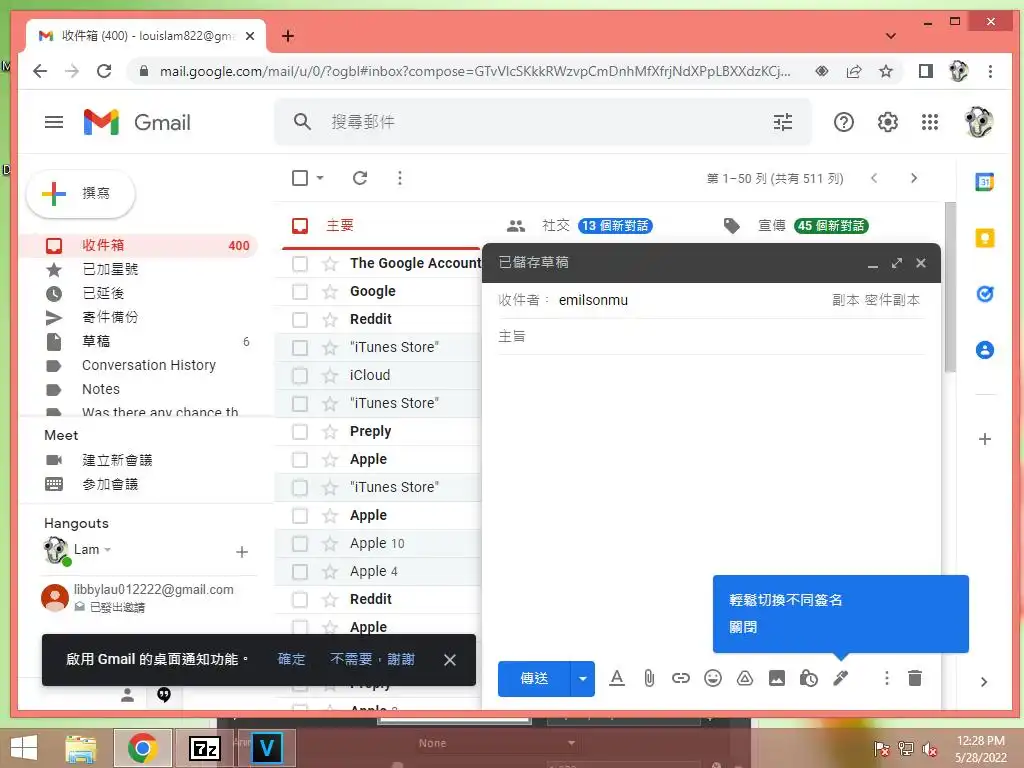
Task: Tick the checkbox for the Google email
Action: coord(300,292)
